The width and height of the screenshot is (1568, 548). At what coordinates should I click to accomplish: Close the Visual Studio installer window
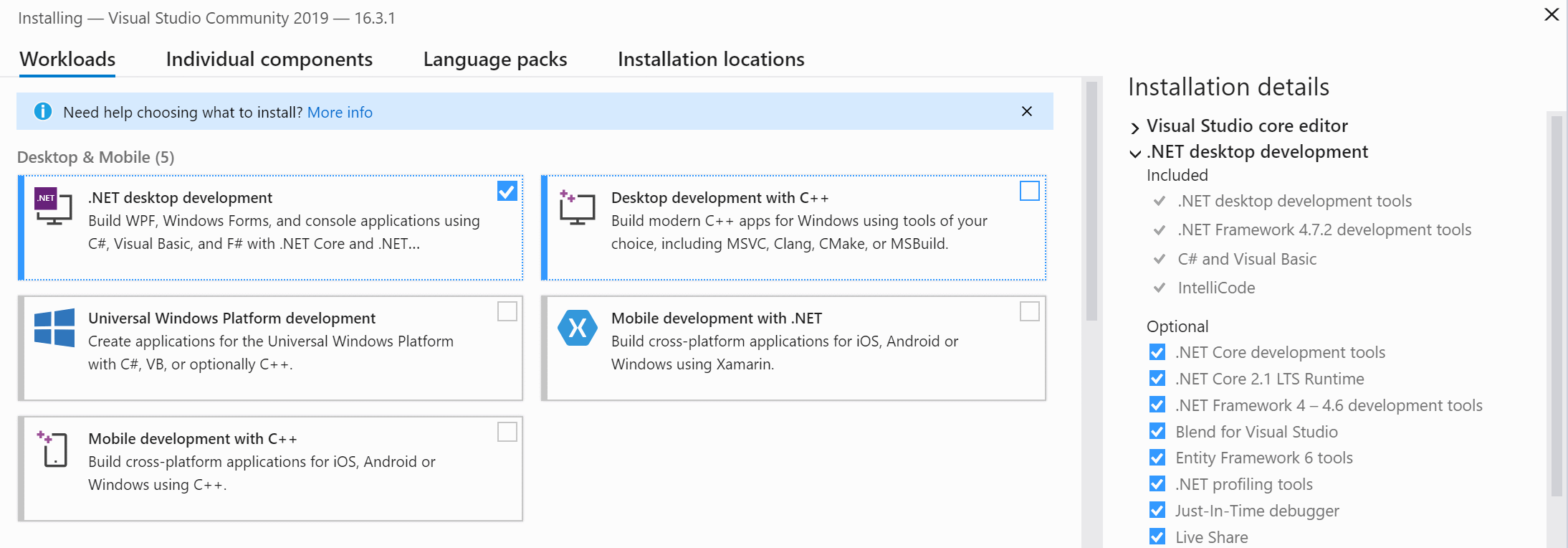(x=1551, y=15)
